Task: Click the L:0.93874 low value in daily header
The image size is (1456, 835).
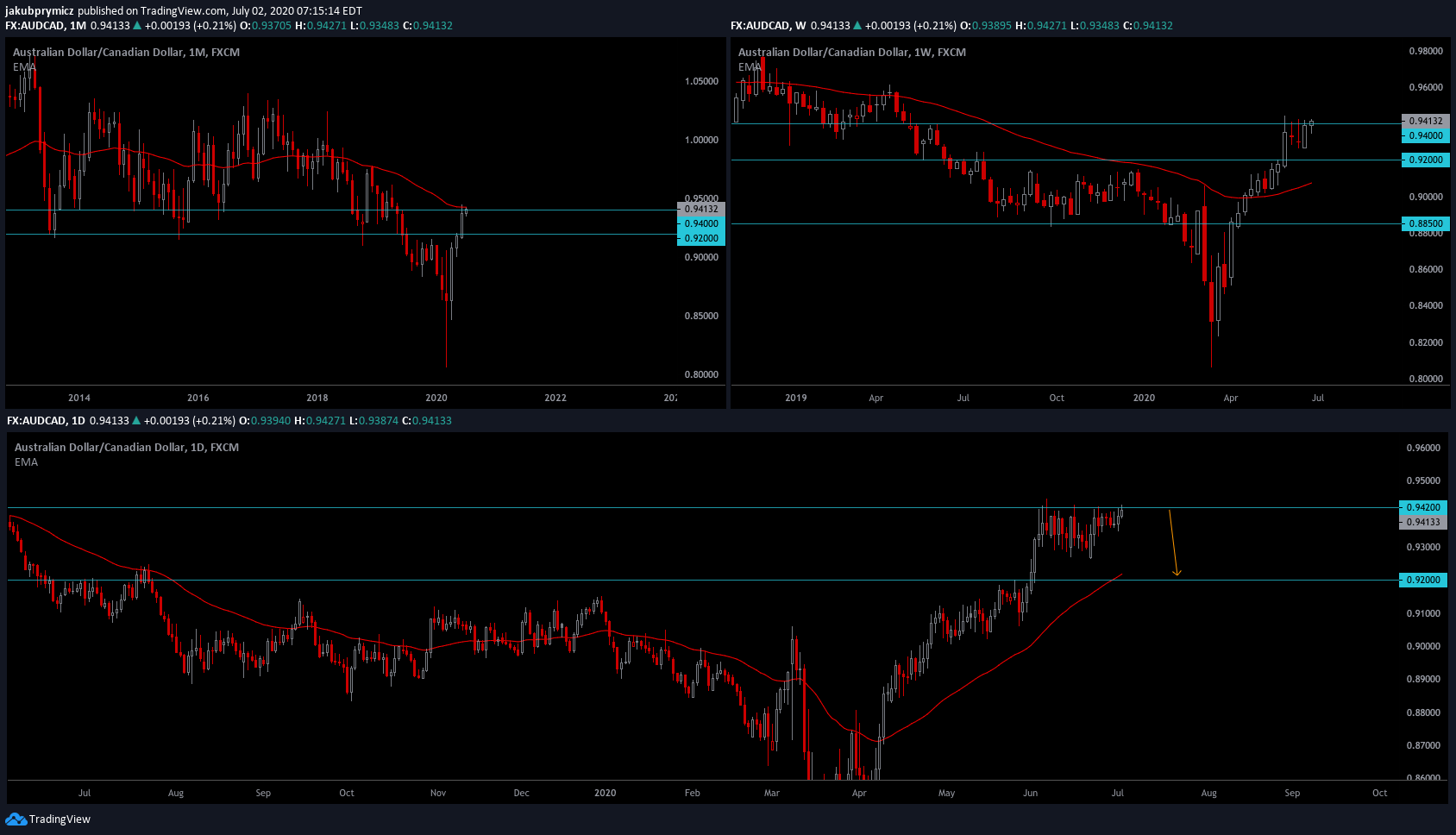Action: [373, 421]
